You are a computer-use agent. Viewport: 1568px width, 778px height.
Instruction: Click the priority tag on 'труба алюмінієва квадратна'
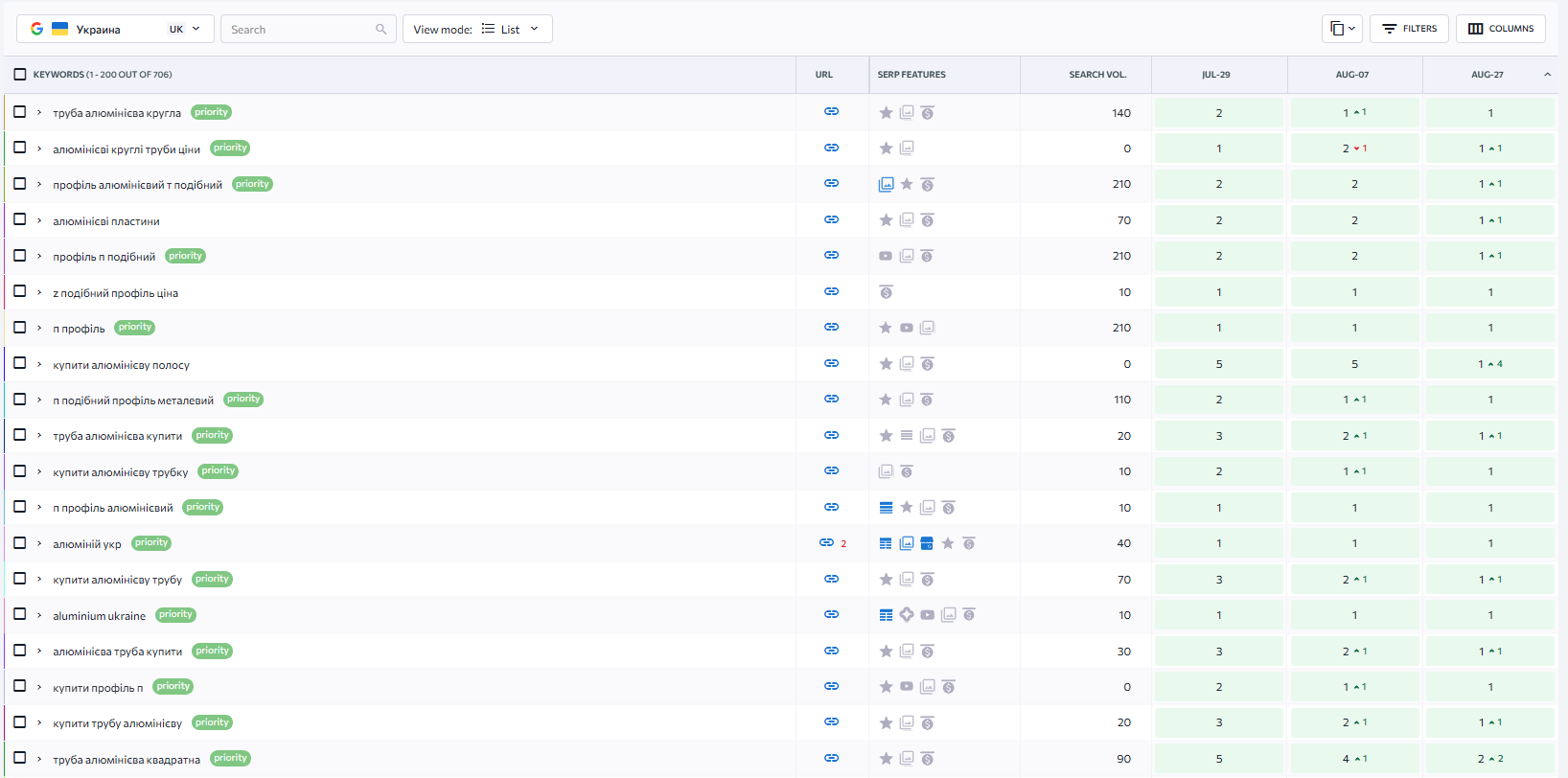230,758
